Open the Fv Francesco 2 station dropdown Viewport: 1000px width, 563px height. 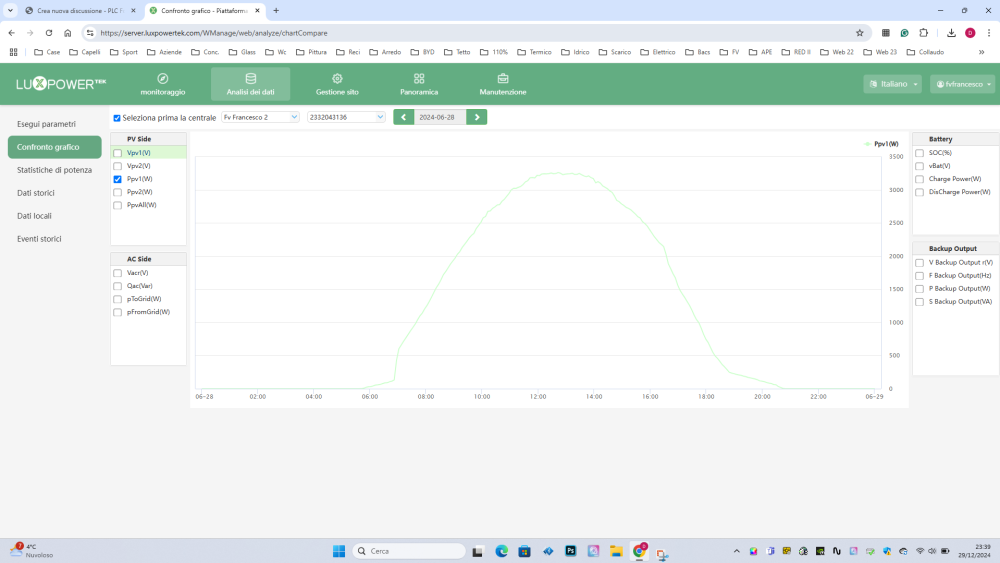(260, 117)
